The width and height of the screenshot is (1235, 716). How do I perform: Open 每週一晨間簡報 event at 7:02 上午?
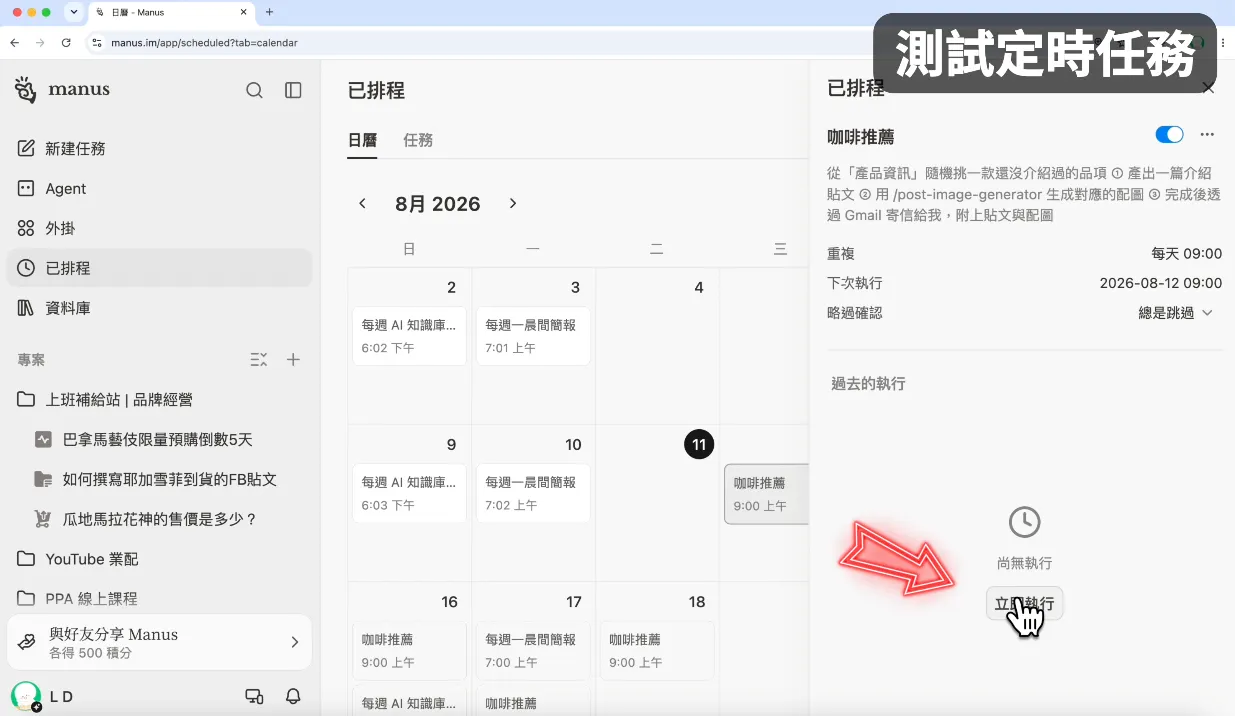click(533, 493)
